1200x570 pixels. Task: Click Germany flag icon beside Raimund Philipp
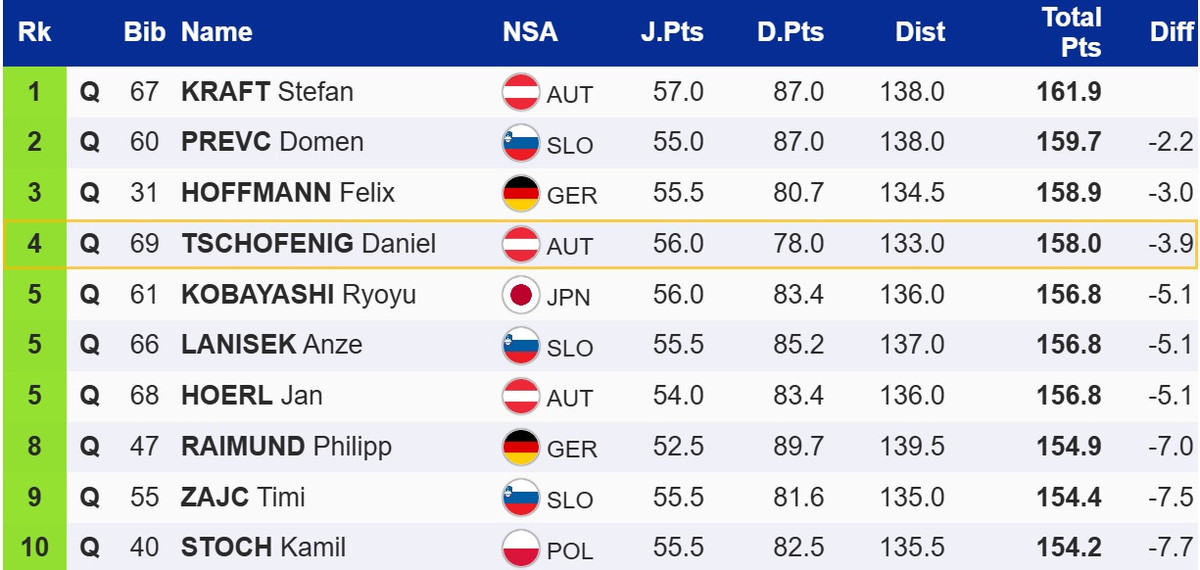click(x=520, y=447)
